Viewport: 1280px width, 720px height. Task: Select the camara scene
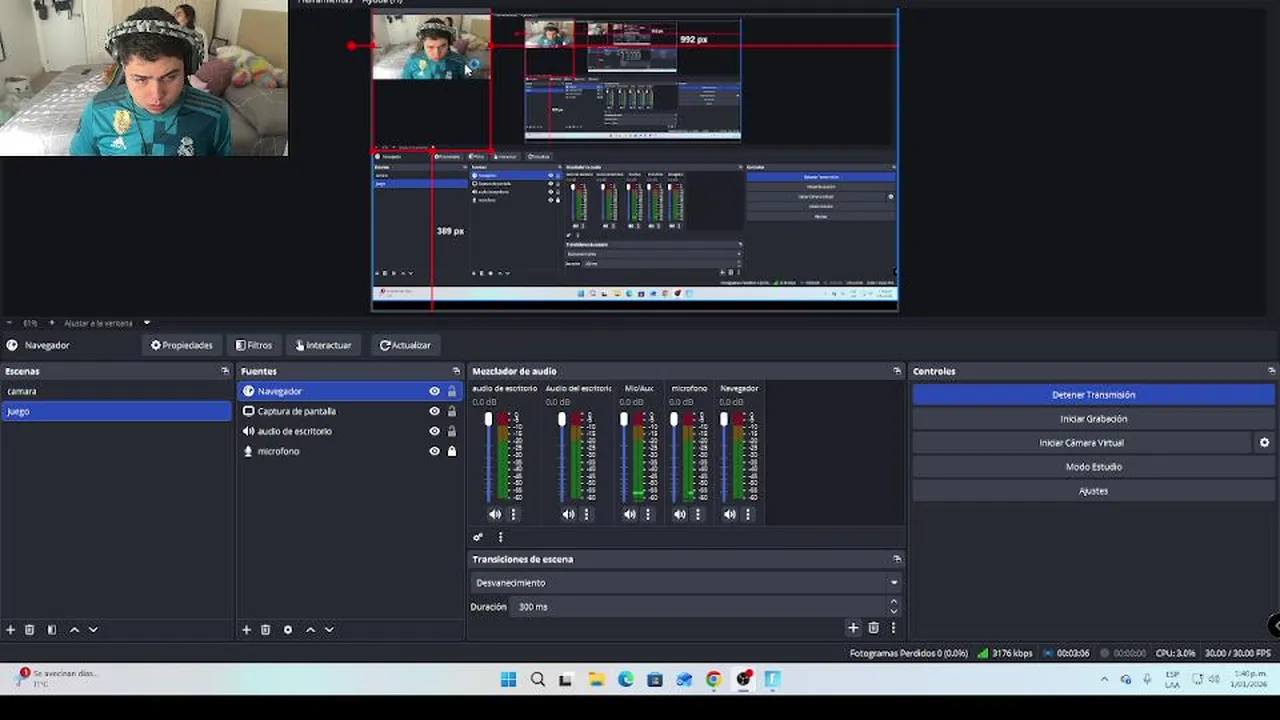tap(116, 391)
